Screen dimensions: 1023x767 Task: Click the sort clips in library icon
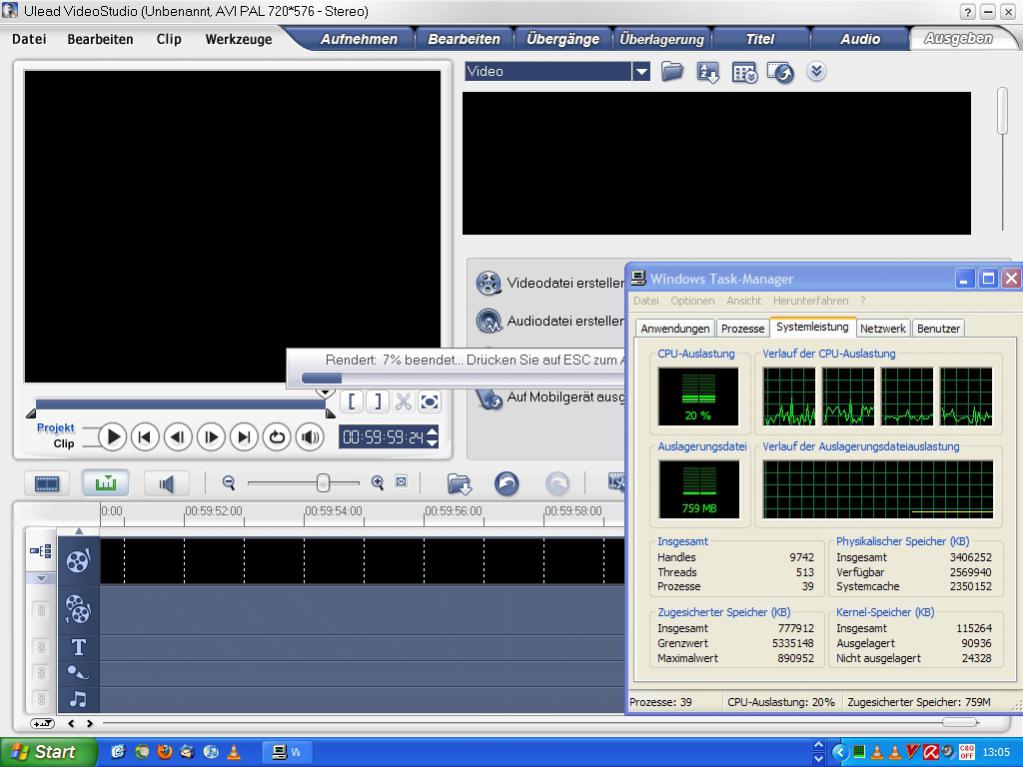click(x=709, y=72)
